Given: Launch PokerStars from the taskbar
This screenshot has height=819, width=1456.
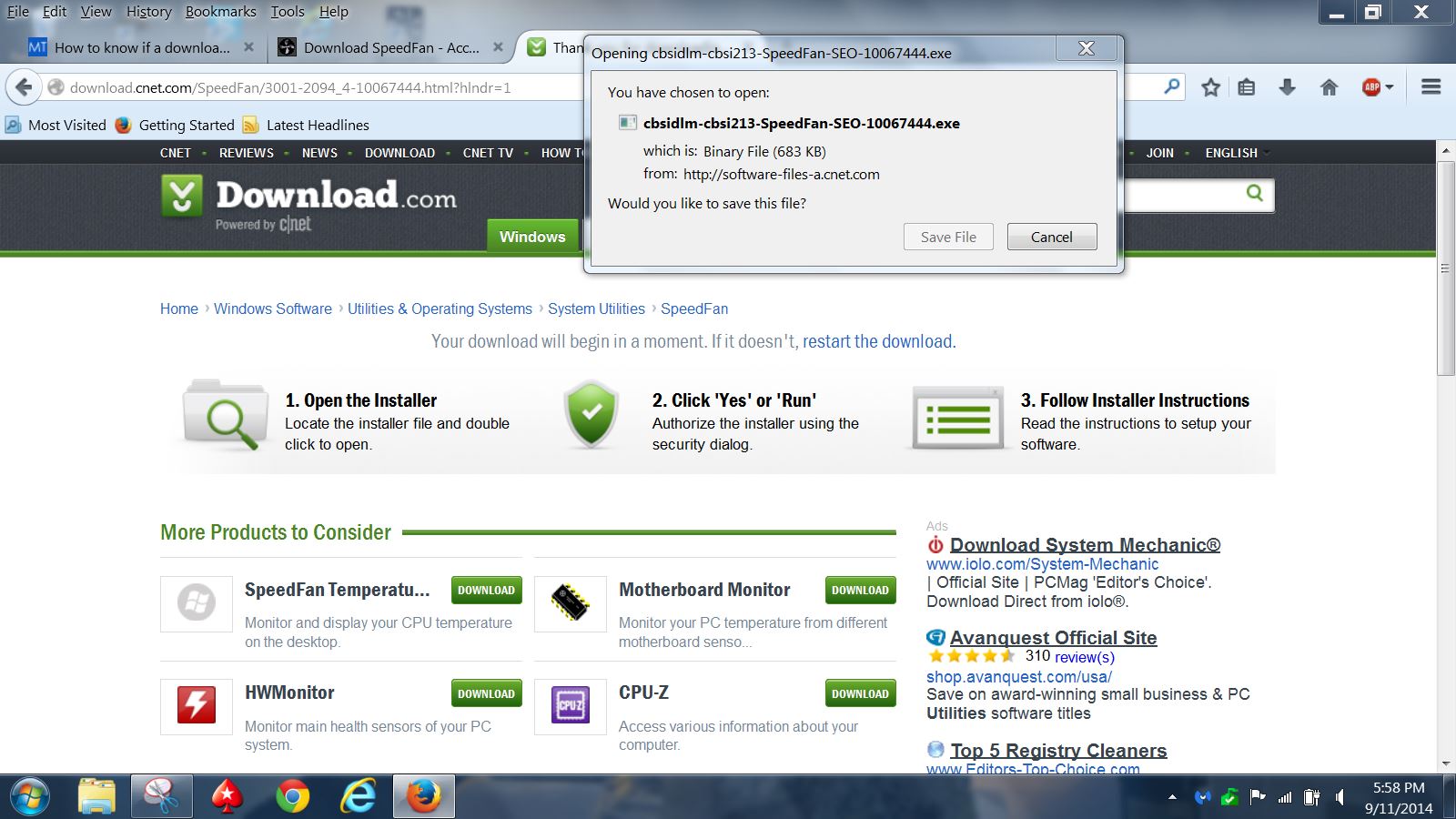Looking at the screenshot, I should 227,797.
